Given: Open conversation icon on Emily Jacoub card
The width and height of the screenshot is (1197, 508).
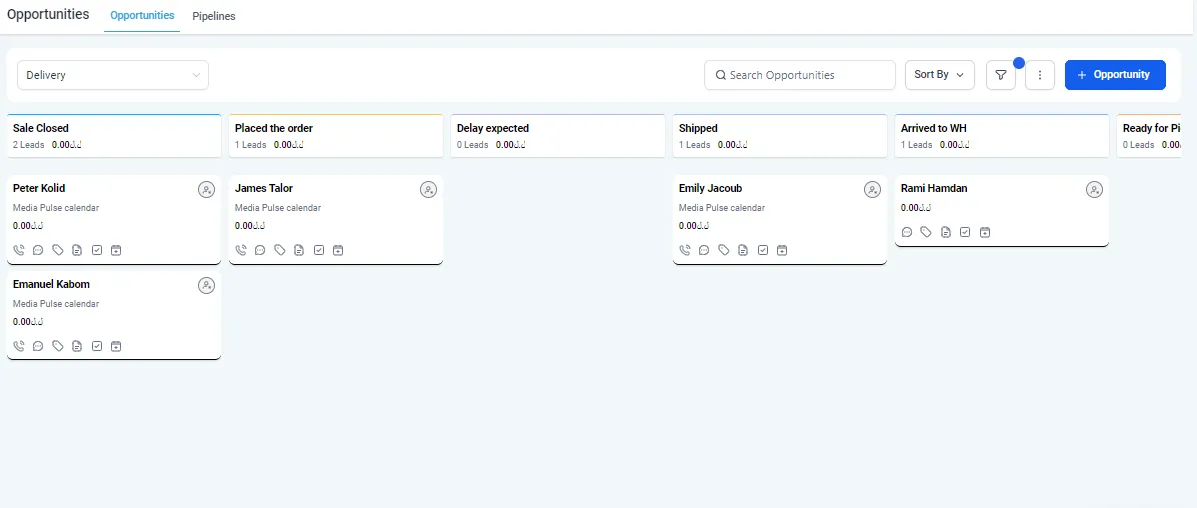Looking at the screenshot, I should 704,250.
